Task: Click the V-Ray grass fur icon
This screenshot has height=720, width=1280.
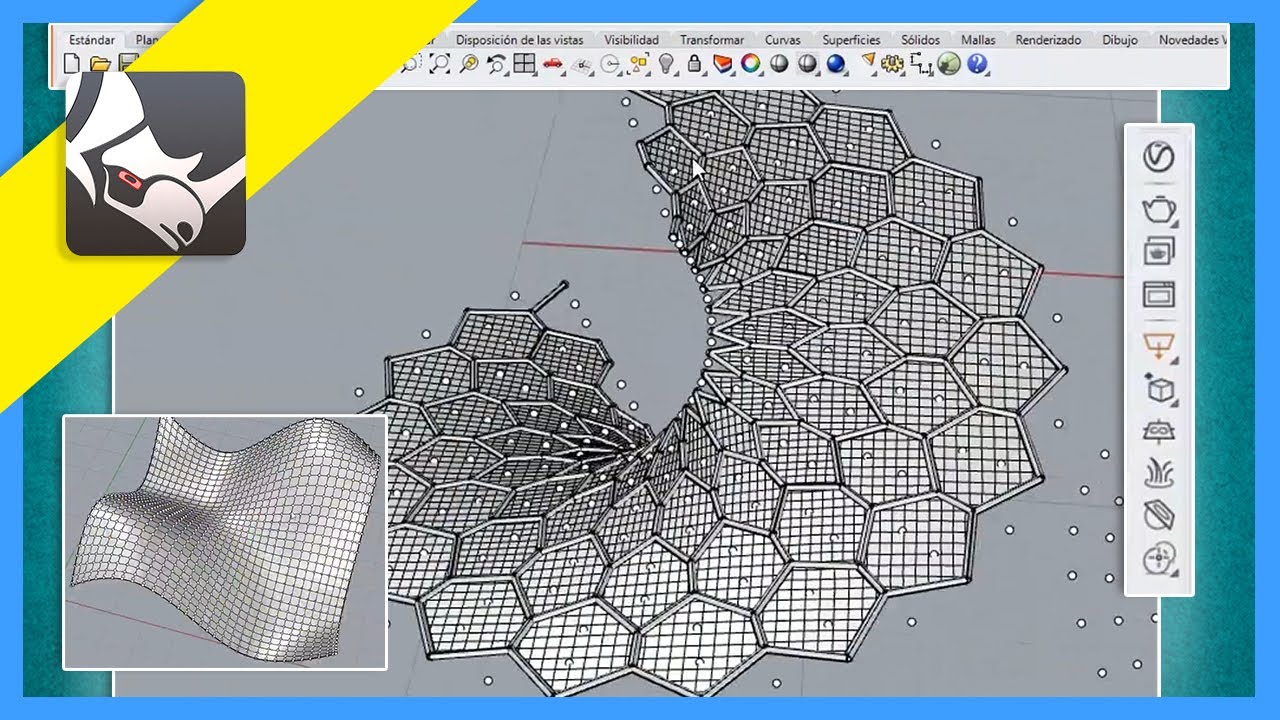Action: click(x=1158, y=472)
